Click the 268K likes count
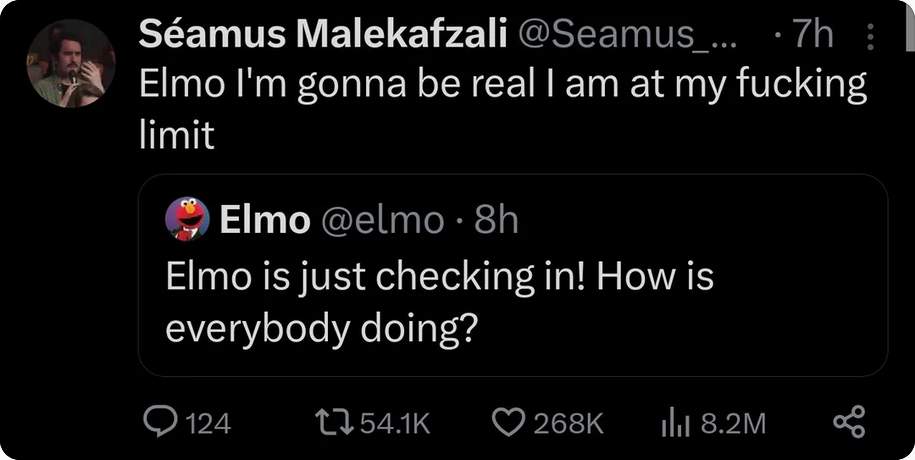 (x=568, y=424)
